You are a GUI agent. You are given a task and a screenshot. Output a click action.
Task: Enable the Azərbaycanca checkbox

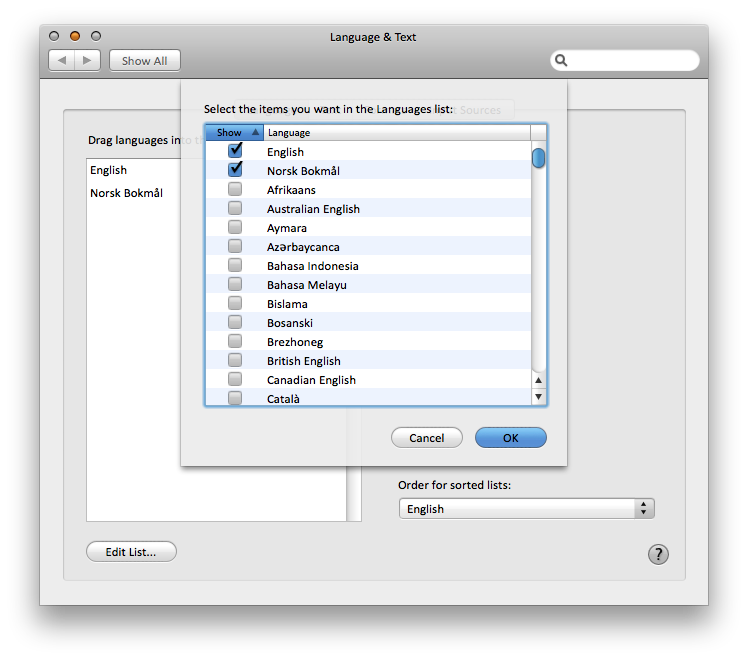point(235,246)
